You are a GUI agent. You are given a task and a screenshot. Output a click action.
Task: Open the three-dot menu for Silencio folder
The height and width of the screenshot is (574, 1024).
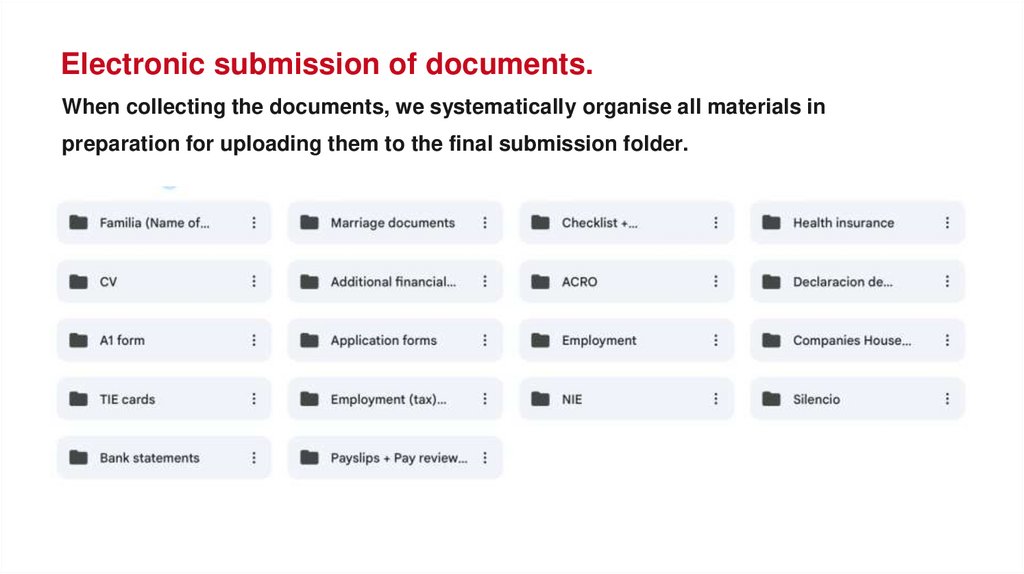point(947,399)
